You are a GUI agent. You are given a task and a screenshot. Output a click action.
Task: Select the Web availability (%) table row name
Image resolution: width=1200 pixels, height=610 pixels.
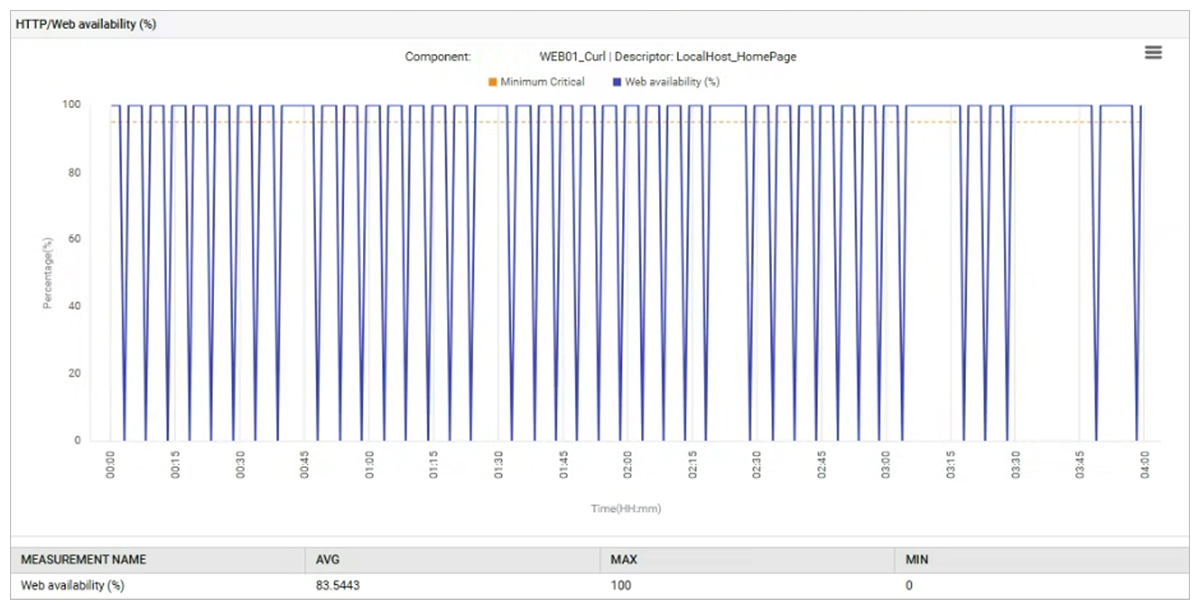tap(75, 585)
